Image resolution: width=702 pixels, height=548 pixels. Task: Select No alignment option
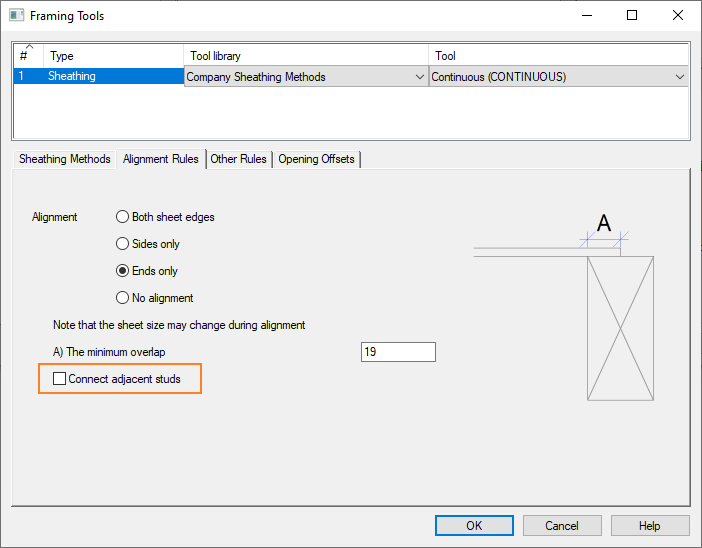[x=123, y=298]
